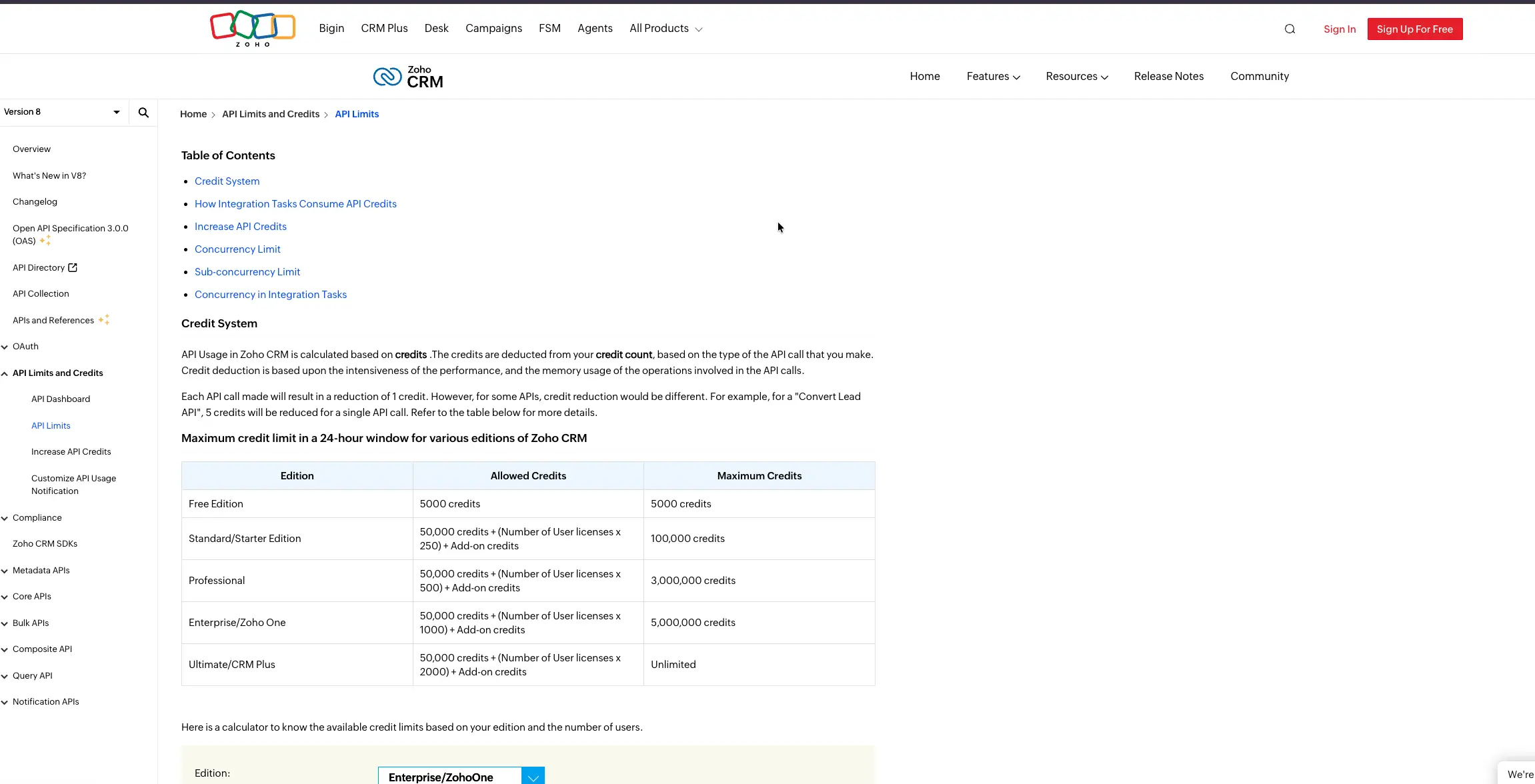Open Open API Specification 3.0.0 (OAS) page
This screenshot has height=784, width=1535.
(x=71, y=235)
